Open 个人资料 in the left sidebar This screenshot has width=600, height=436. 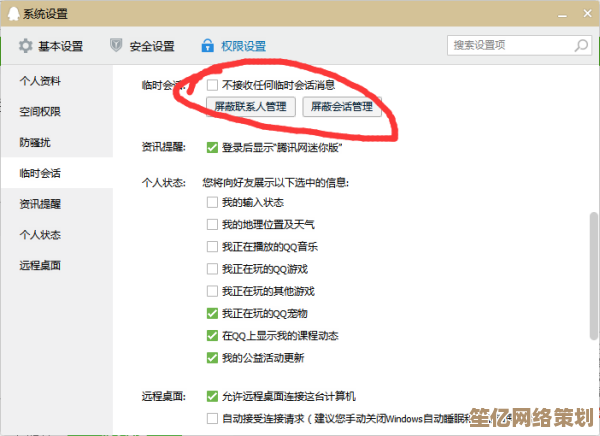[x=40, y=81]
